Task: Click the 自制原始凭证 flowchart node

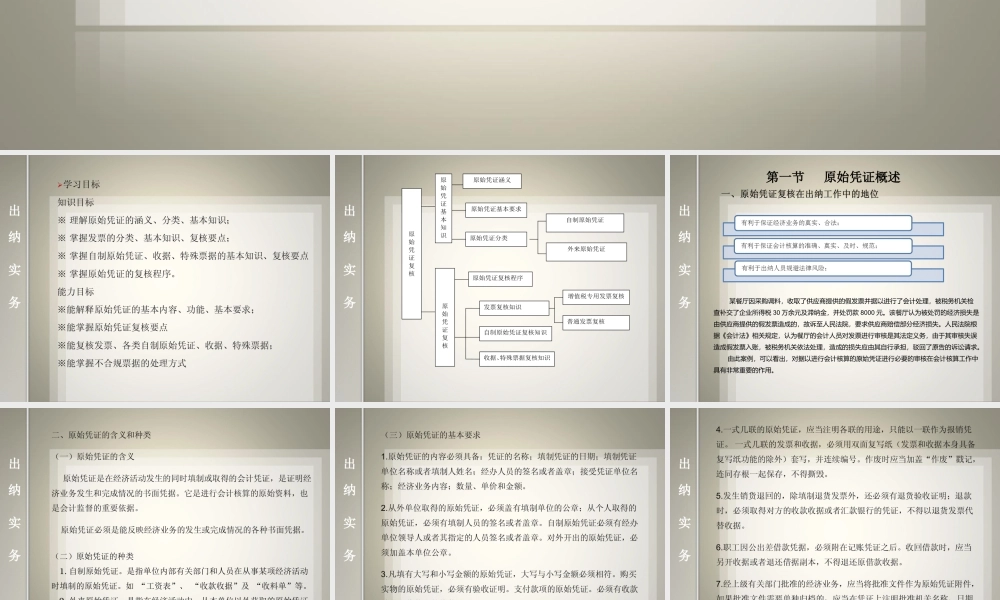Action: [x=585, y=223]
